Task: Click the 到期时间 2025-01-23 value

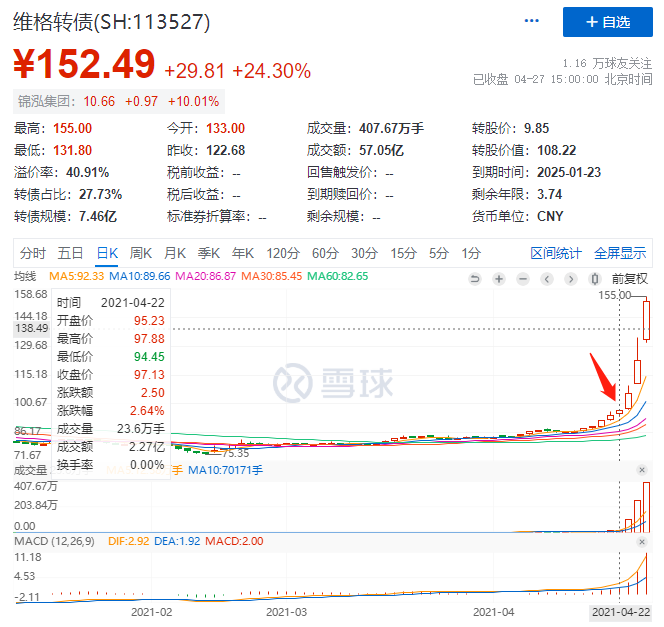Action: click(x=569, y=172)
